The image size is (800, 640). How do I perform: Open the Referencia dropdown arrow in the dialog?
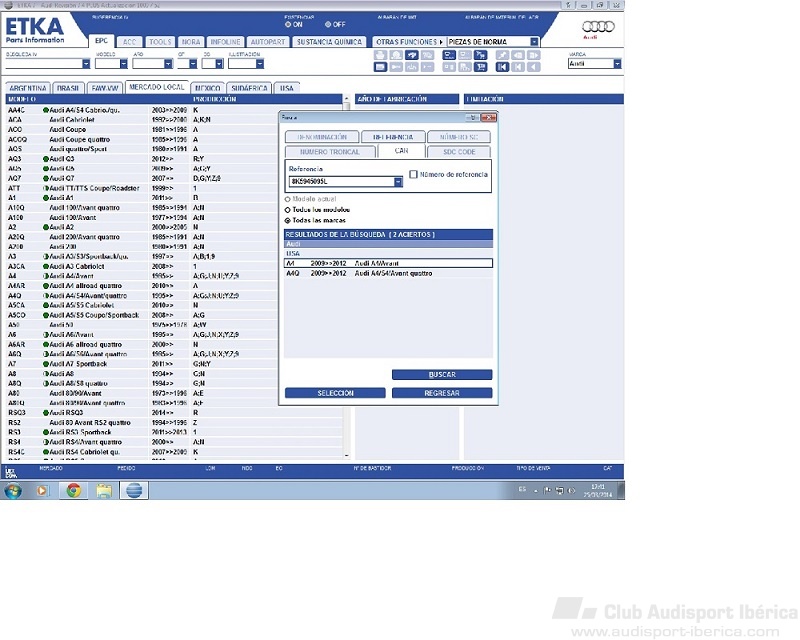click(398, 182)
